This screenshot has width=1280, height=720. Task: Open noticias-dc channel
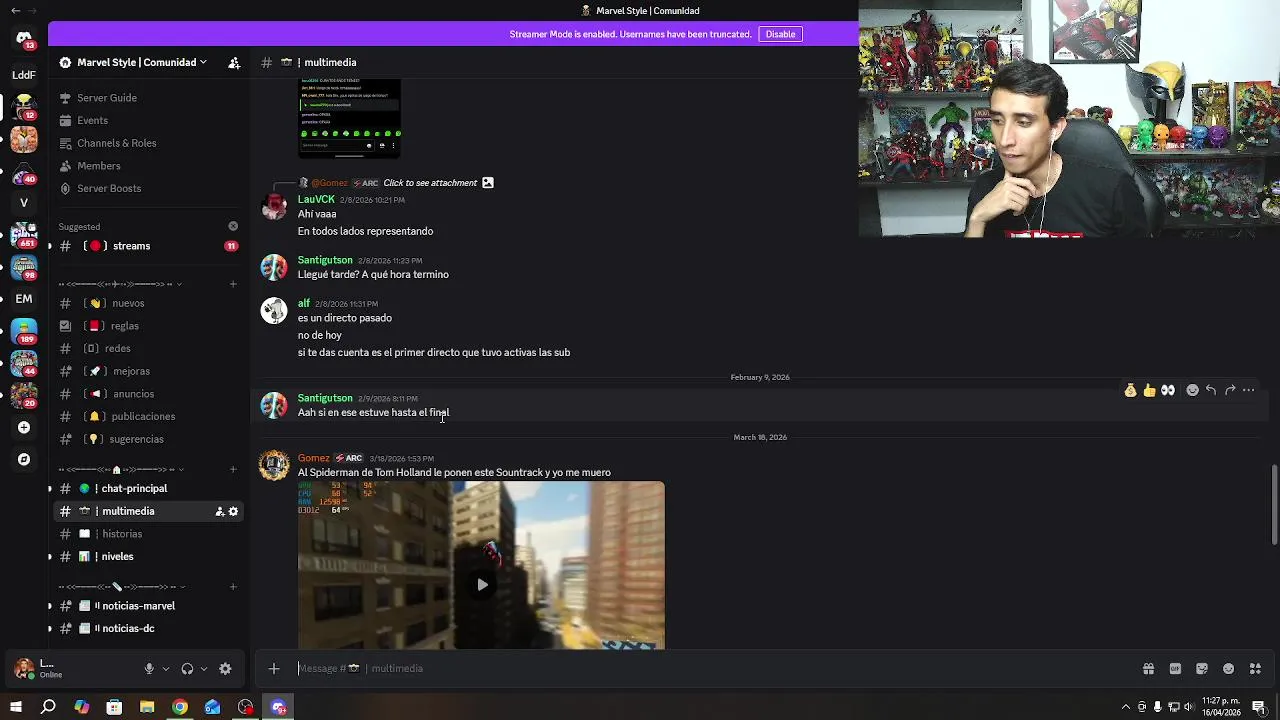[x=149, y=628]
